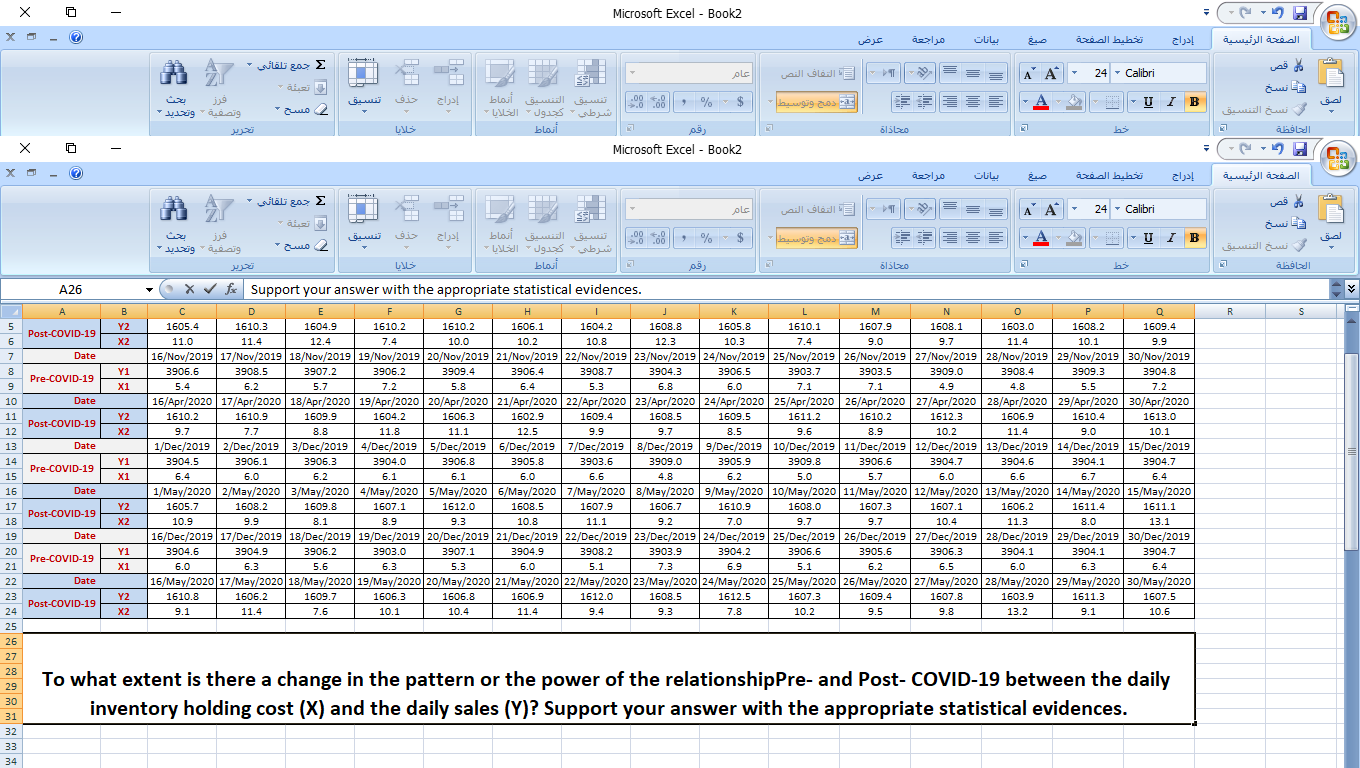Open the font size 24 dropdown in the lower ribbon
This screenshot has height=768, width=1360.
click(x=1074, y=209)
